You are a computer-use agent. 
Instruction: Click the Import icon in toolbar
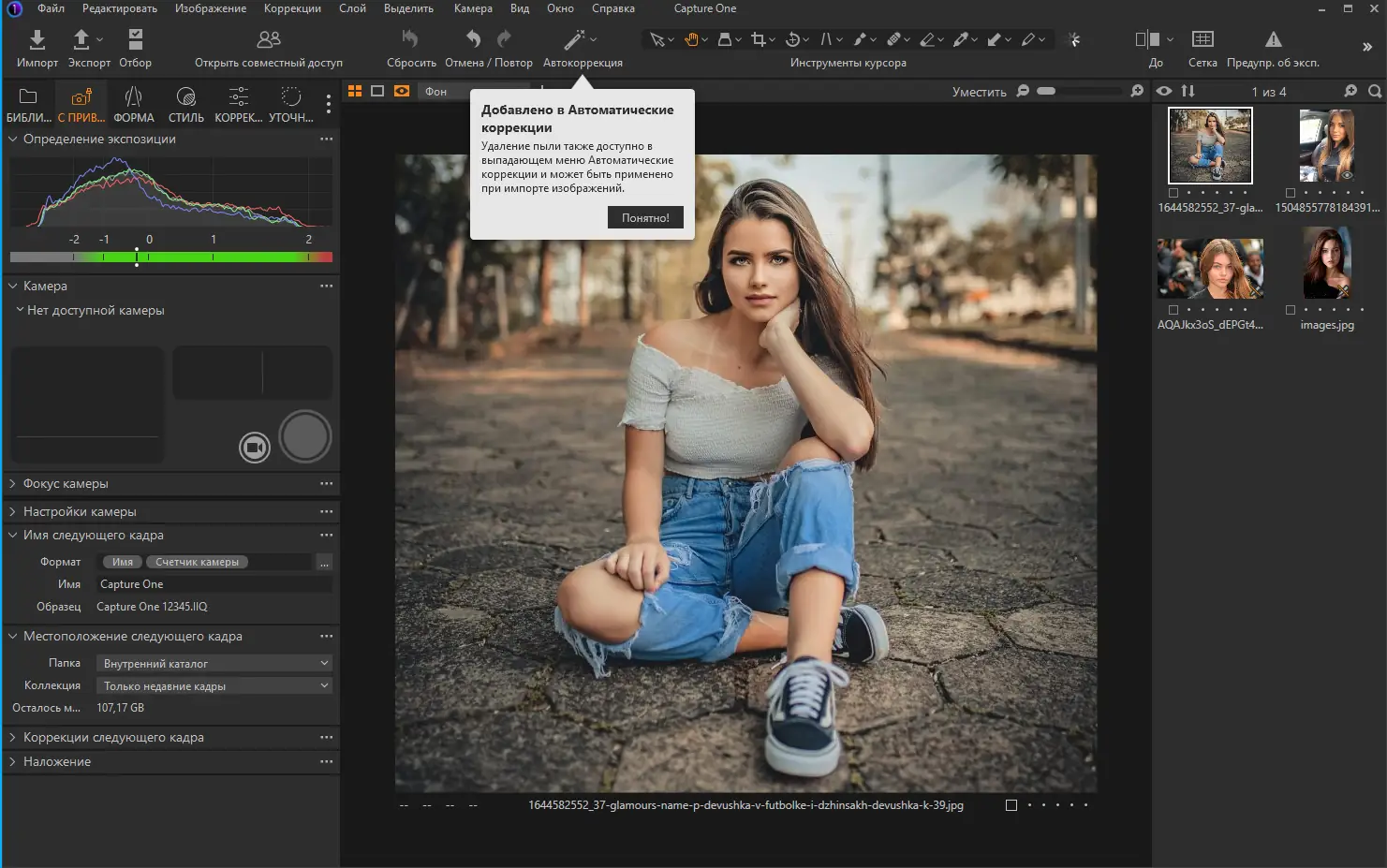[37, 39]
